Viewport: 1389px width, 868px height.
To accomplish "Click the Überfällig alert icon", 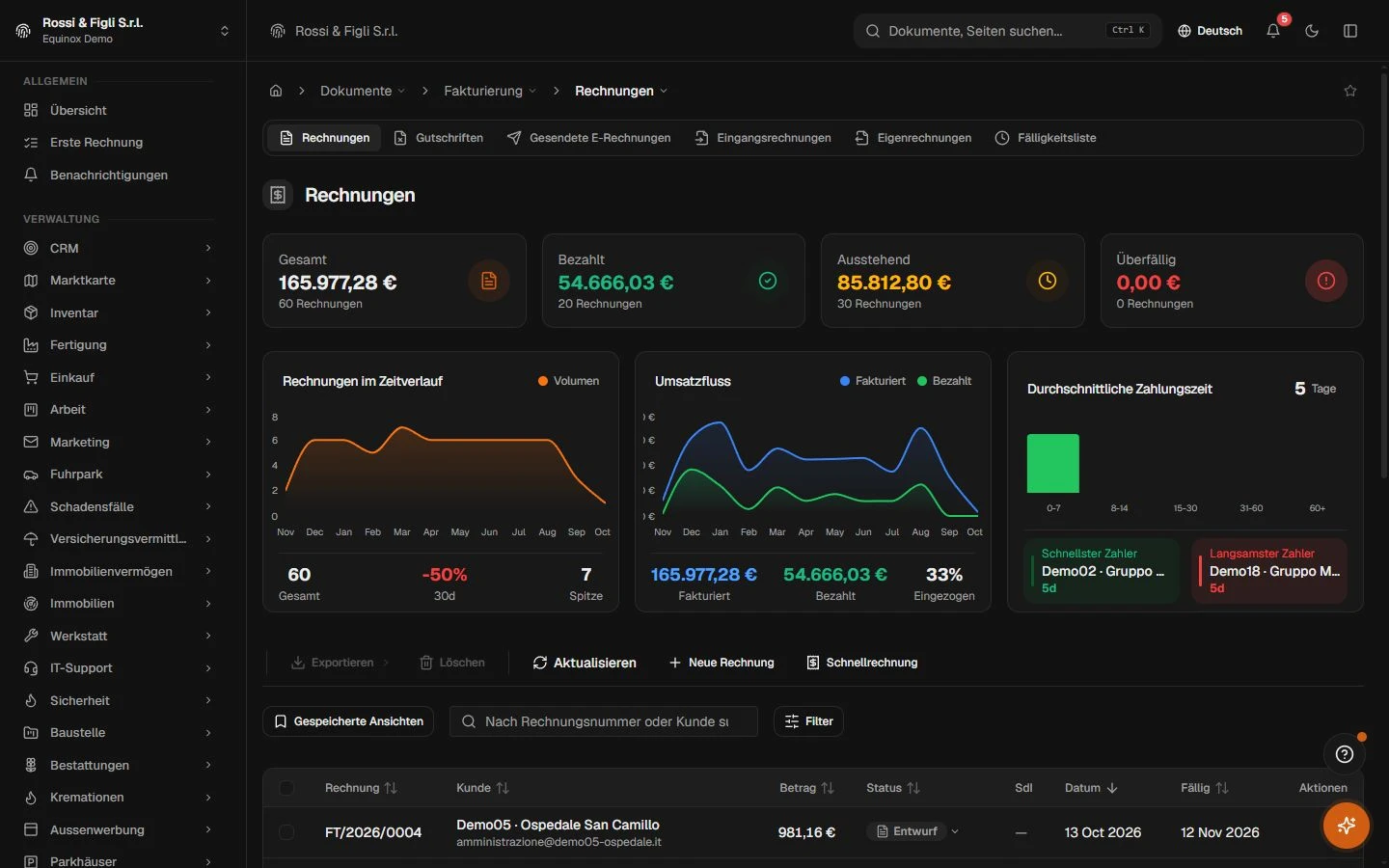I will (1326, 281).
